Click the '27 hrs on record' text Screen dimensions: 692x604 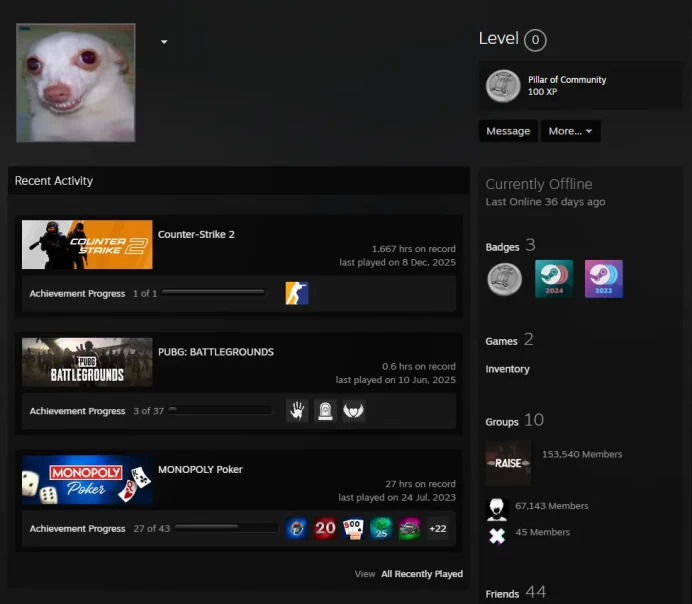click(421, 484)
